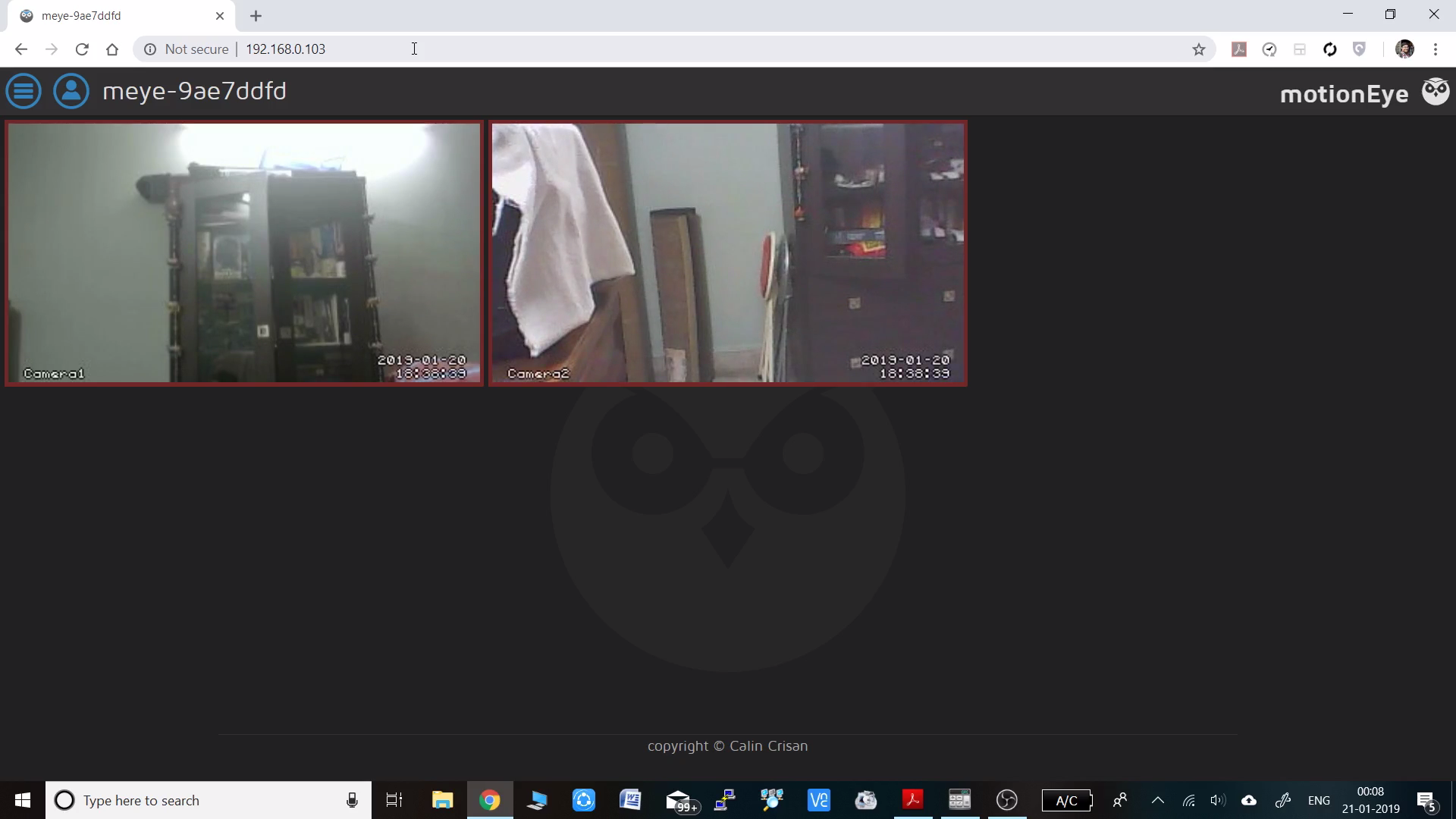
Task: Open the ENG language selector
Action: point(1319,800)
